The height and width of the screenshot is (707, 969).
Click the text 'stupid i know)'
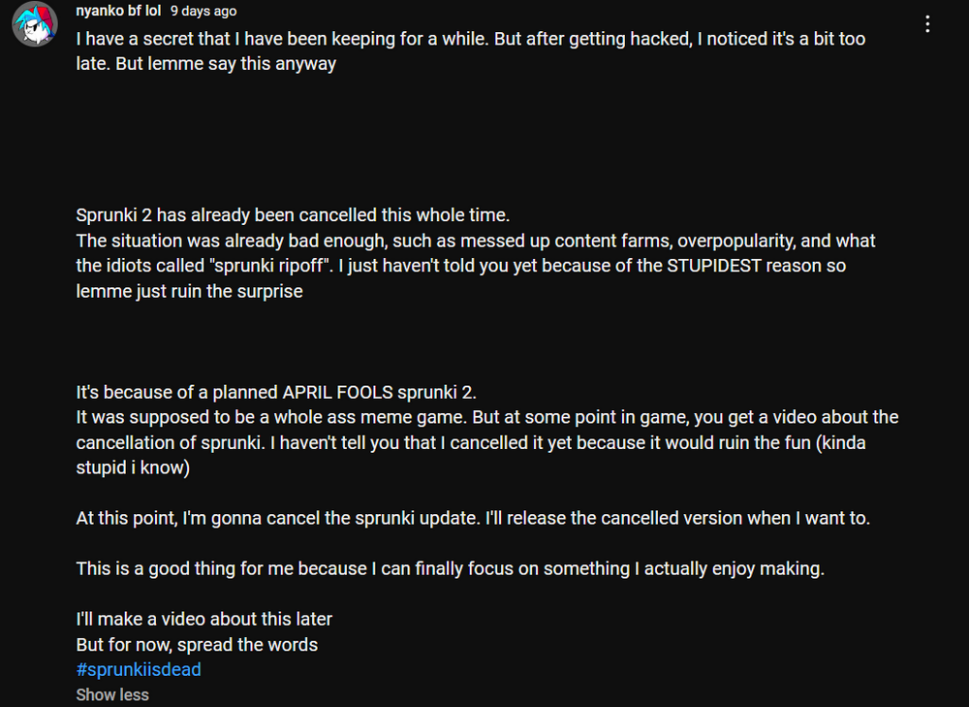coord(133,467)
